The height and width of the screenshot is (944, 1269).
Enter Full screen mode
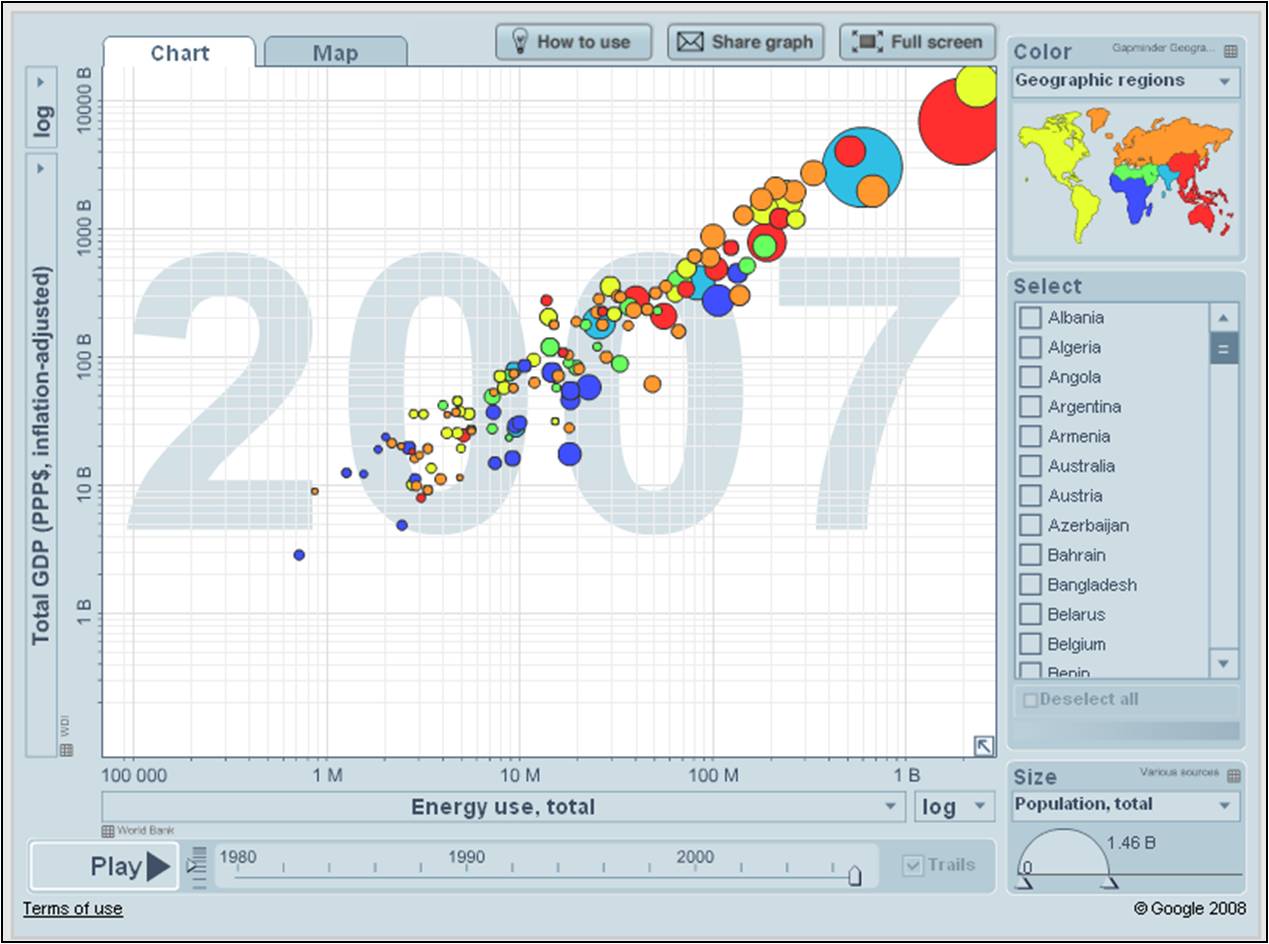click(x=918, y=42)
